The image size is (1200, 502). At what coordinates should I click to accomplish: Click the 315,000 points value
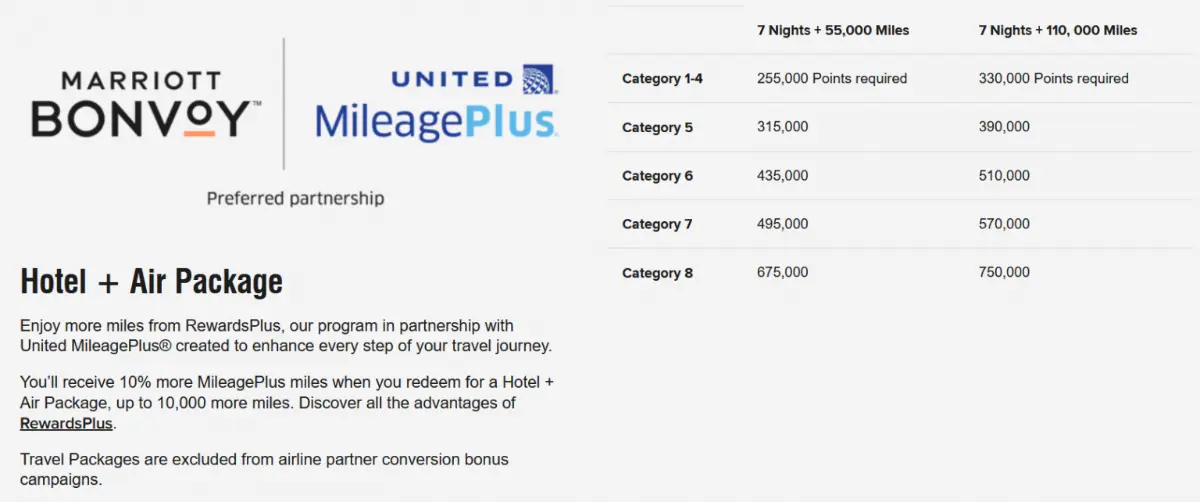(783, 127)
